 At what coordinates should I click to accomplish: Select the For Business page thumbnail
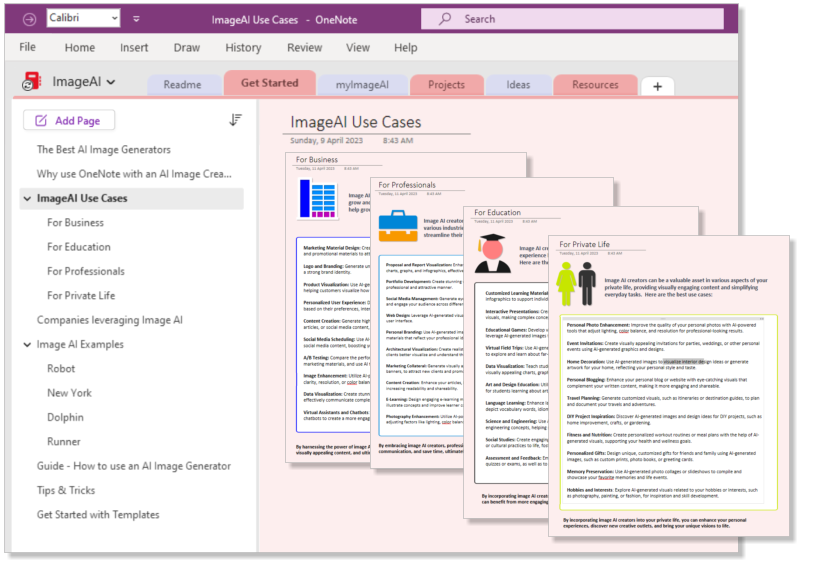[x=328, y=308]
